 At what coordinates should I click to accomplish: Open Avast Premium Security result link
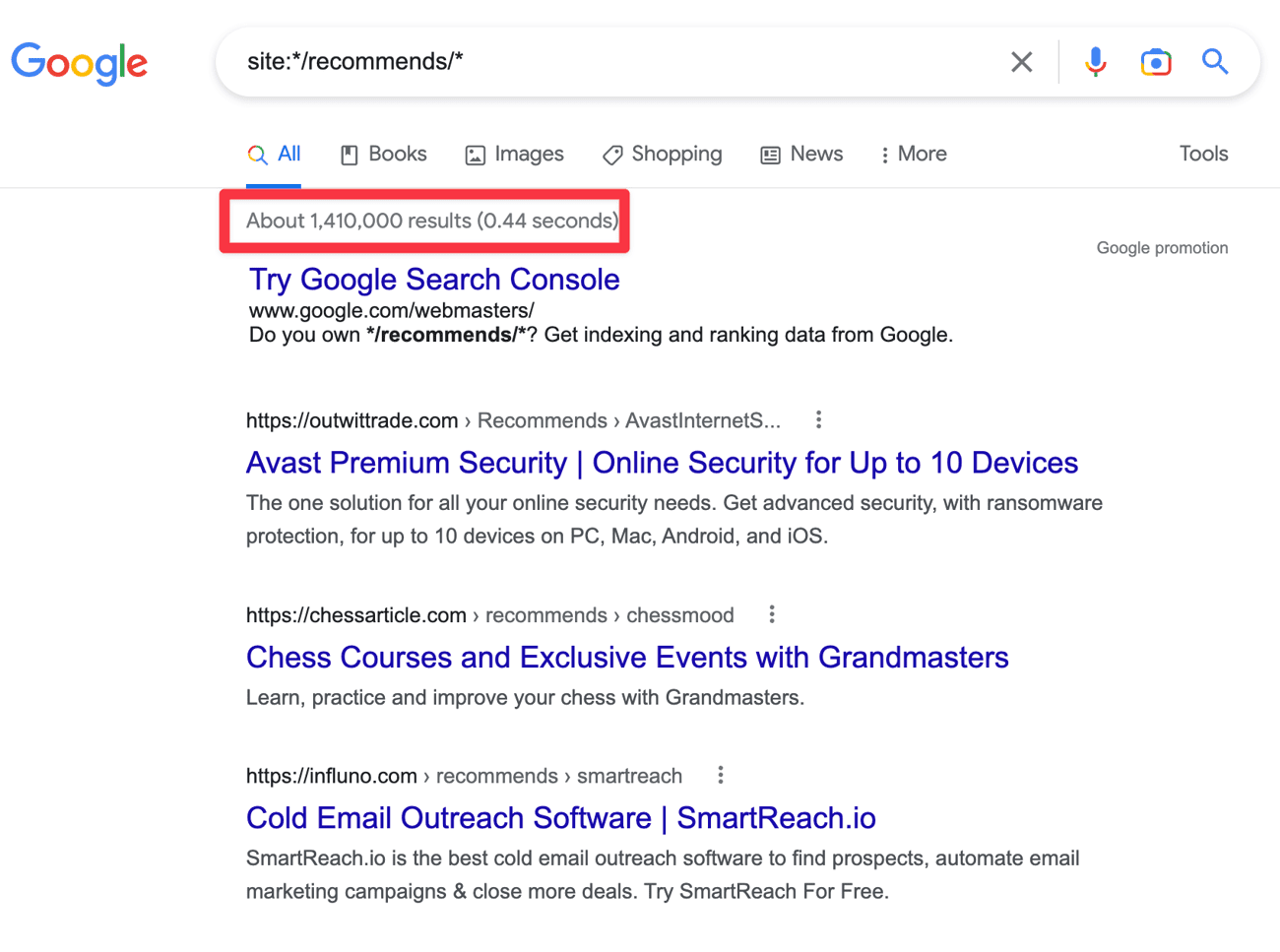coord(662,463)
